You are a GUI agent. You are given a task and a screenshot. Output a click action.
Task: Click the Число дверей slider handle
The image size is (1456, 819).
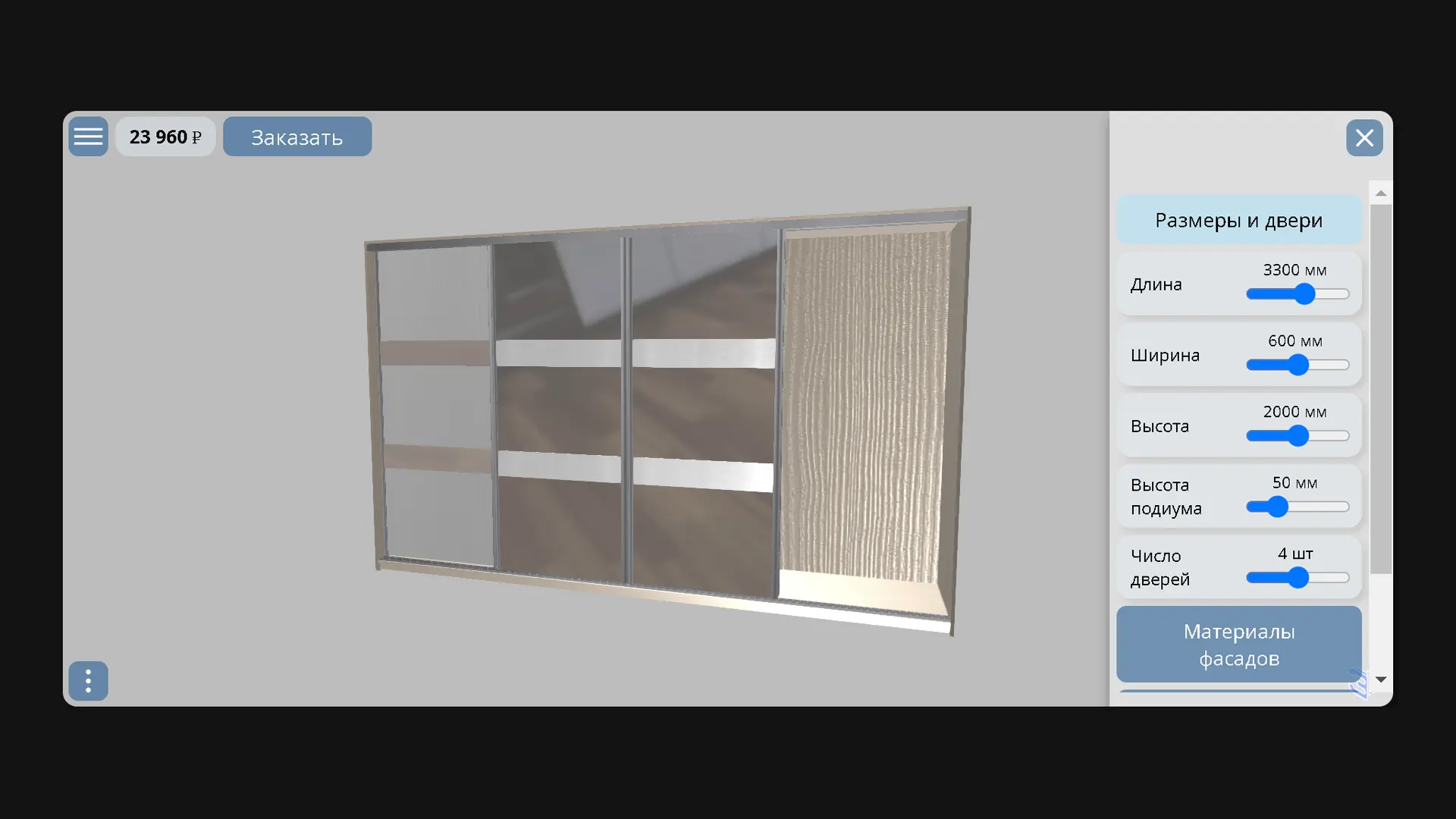click(1298, 578)
